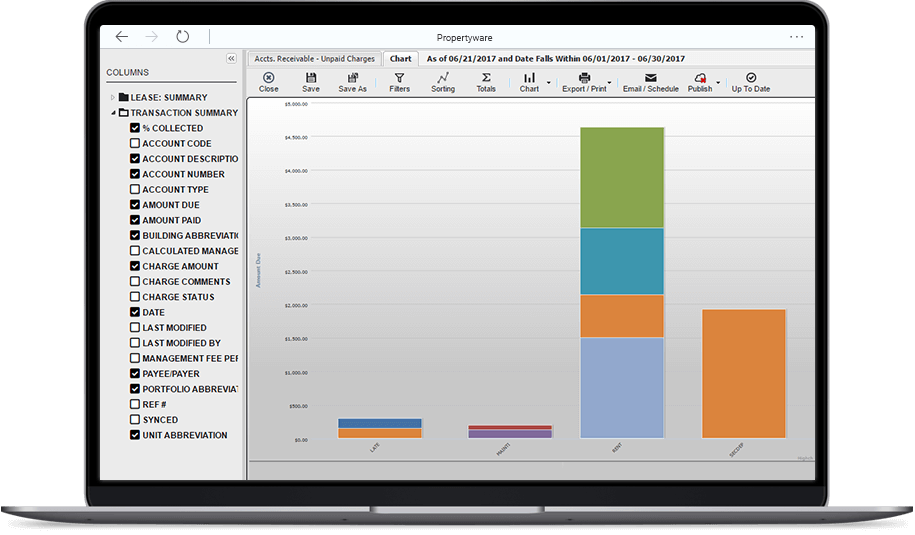The image size is (915, 535).
Task: Click the purple segment of MAINT bar
Action: coord(510,434)
